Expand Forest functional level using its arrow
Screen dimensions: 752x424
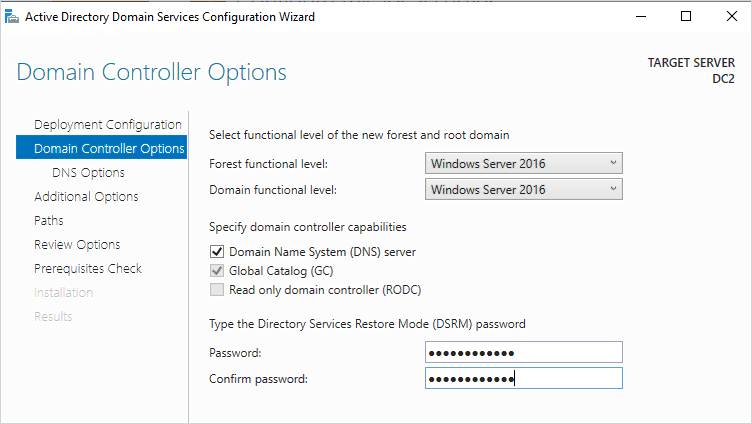click(613, 163)
